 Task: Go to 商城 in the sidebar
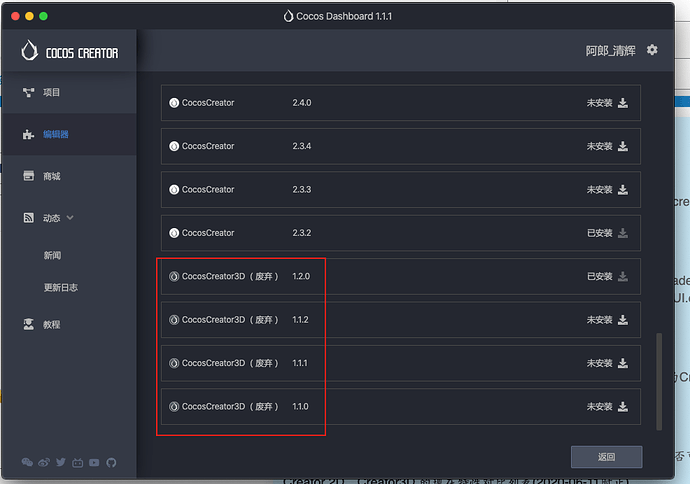51,176
